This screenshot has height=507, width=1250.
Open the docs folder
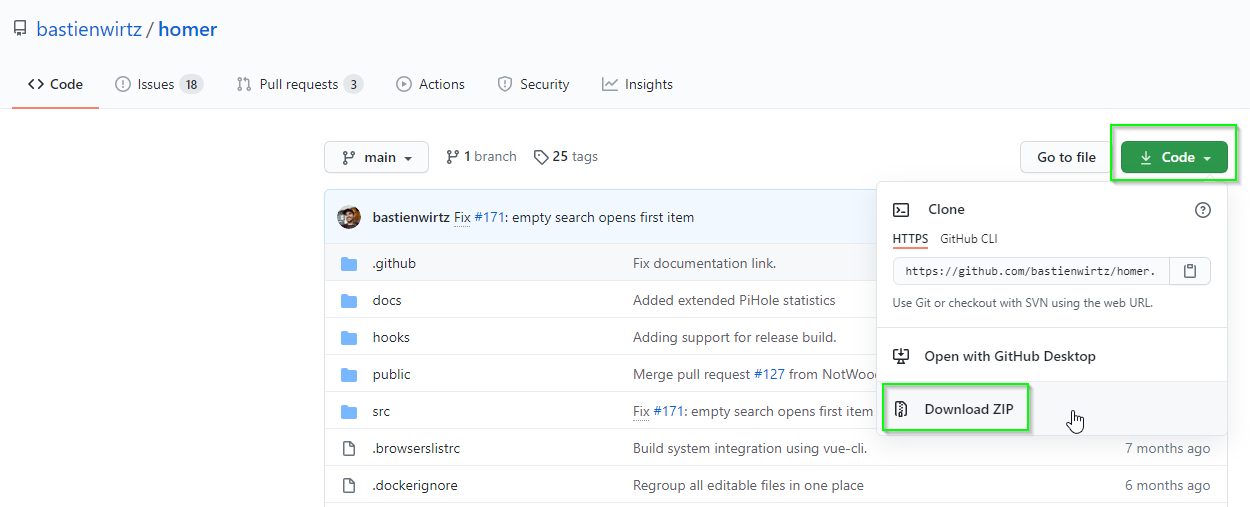point(387,300)
